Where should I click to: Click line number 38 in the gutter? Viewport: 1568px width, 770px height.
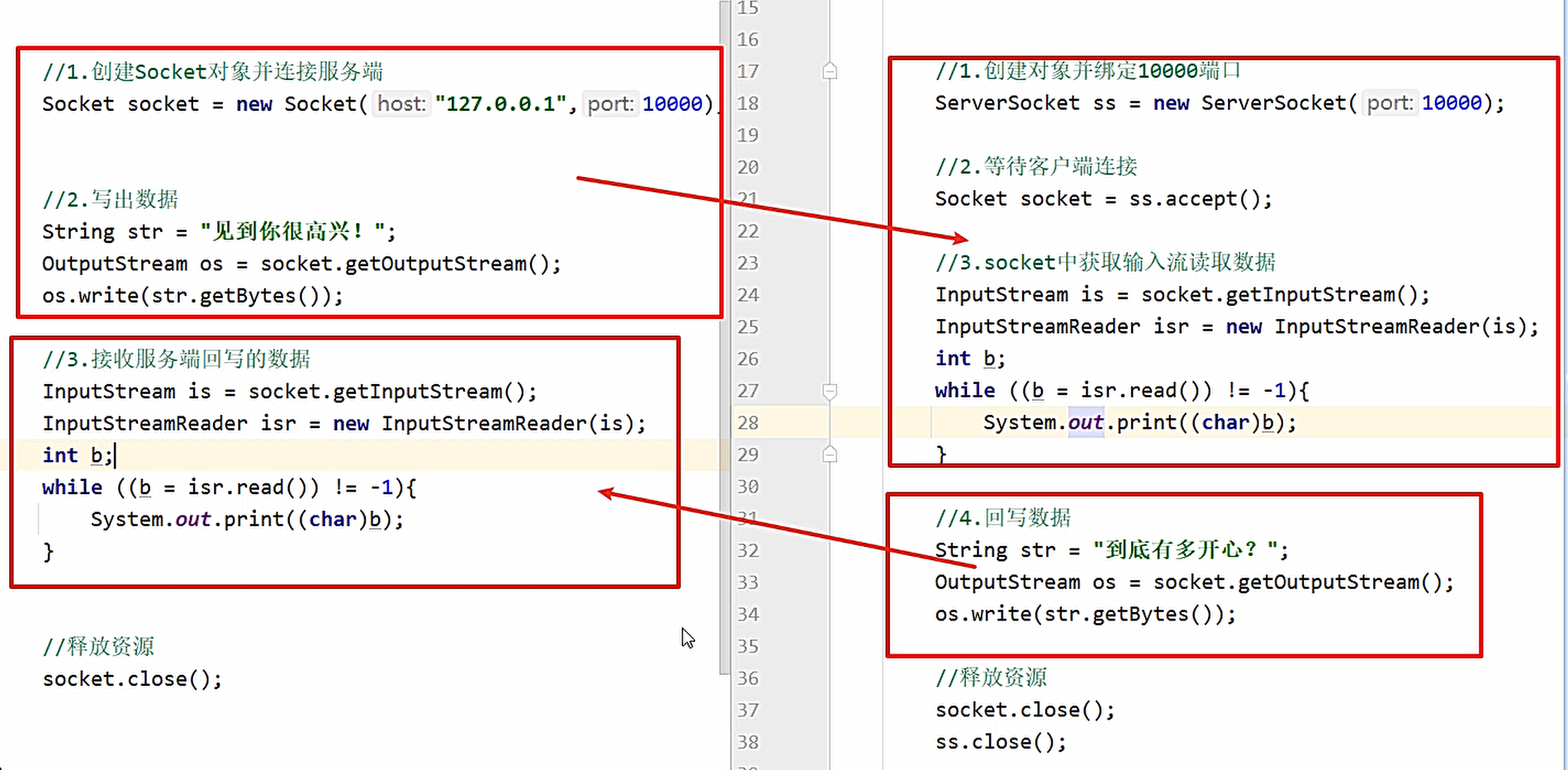pyautogui.click(x=747, y=742)
